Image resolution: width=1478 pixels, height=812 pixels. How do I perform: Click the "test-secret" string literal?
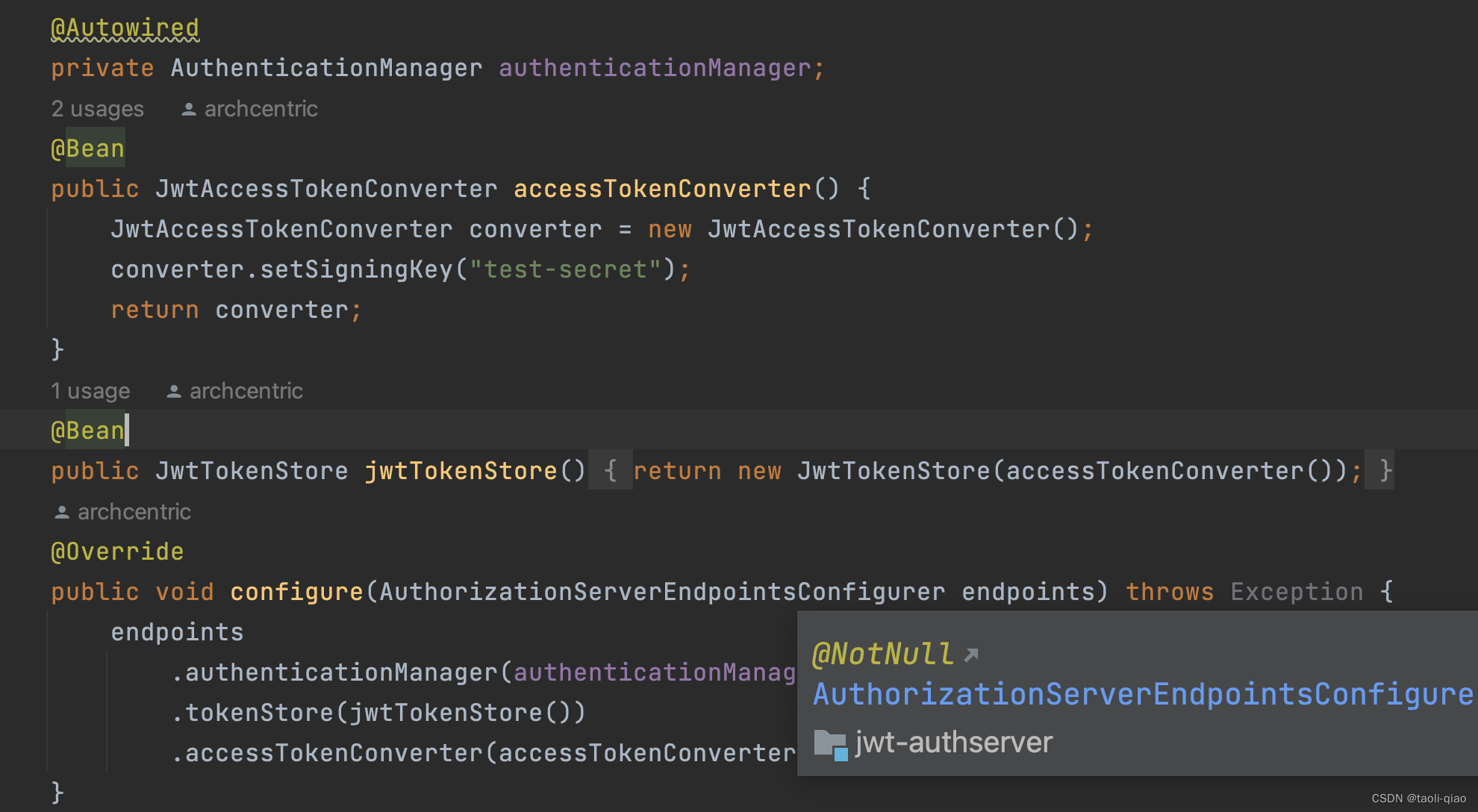[565, 269]
